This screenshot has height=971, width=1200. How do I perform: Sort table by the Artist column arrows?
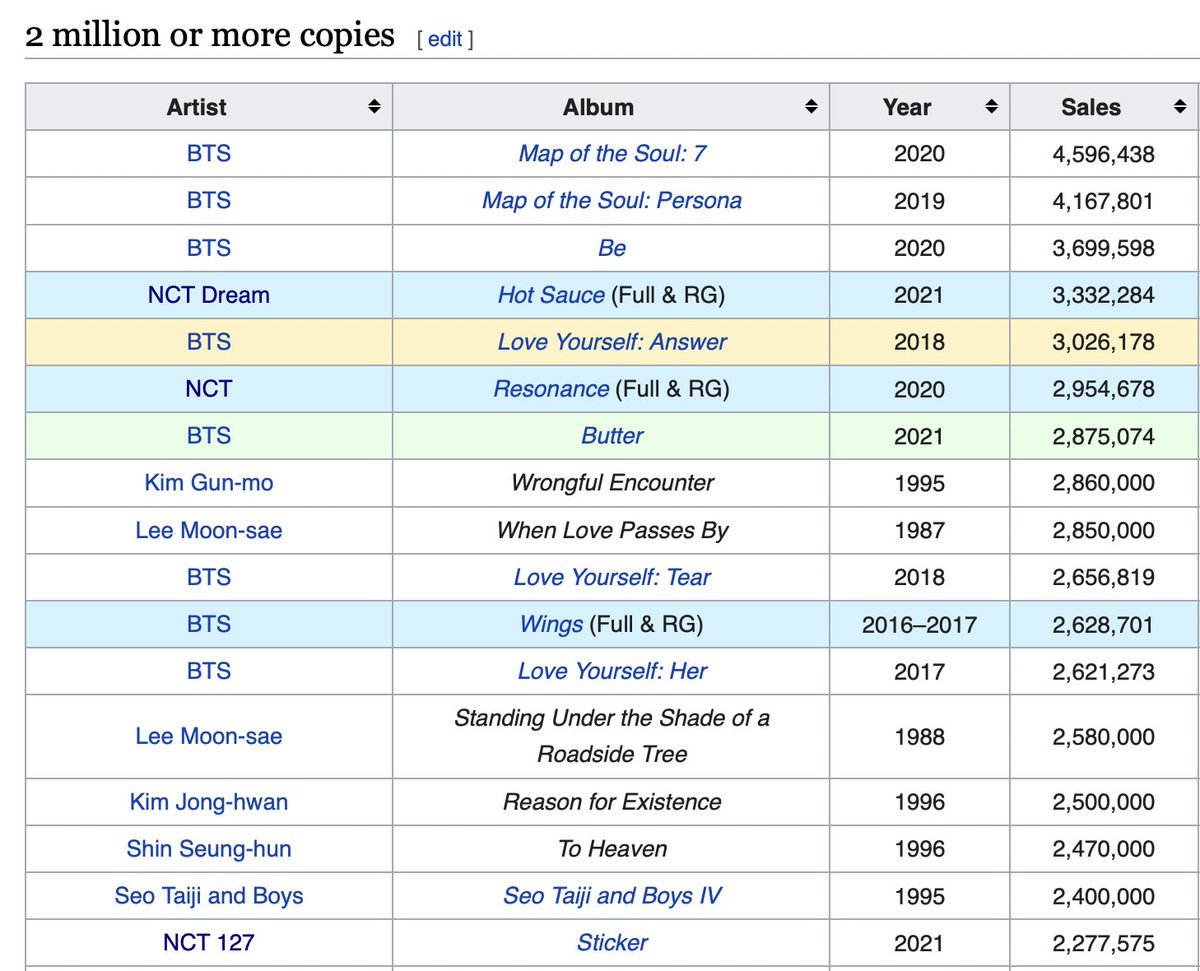coord(373,107)
